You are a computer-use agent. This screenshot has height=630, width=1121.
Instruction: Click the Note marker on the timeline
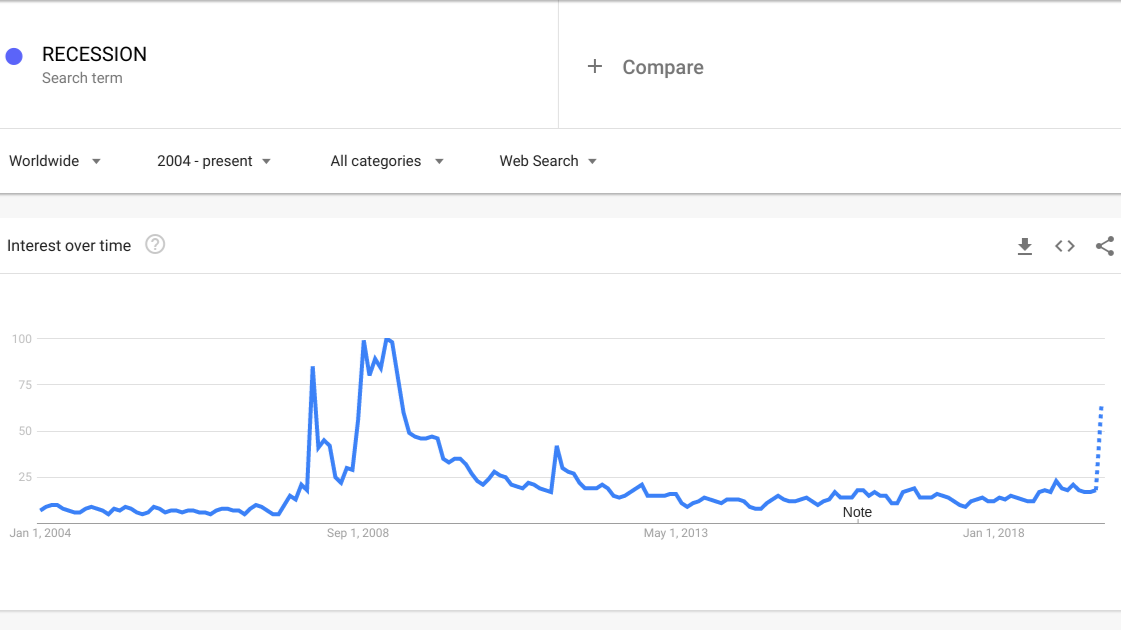pos(857,512)
